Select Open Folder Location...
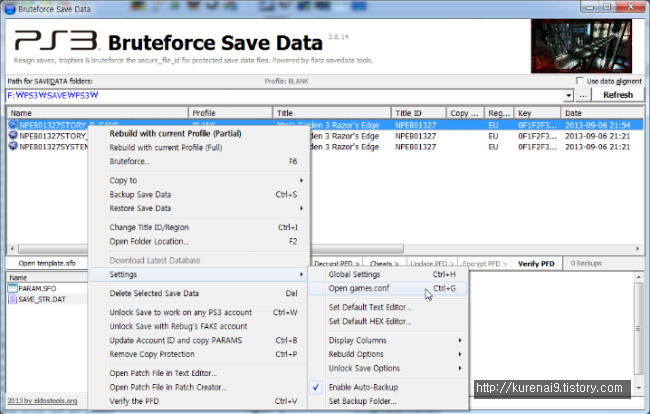The height and width of the screenshot is (414, 650). coord(149,241)
